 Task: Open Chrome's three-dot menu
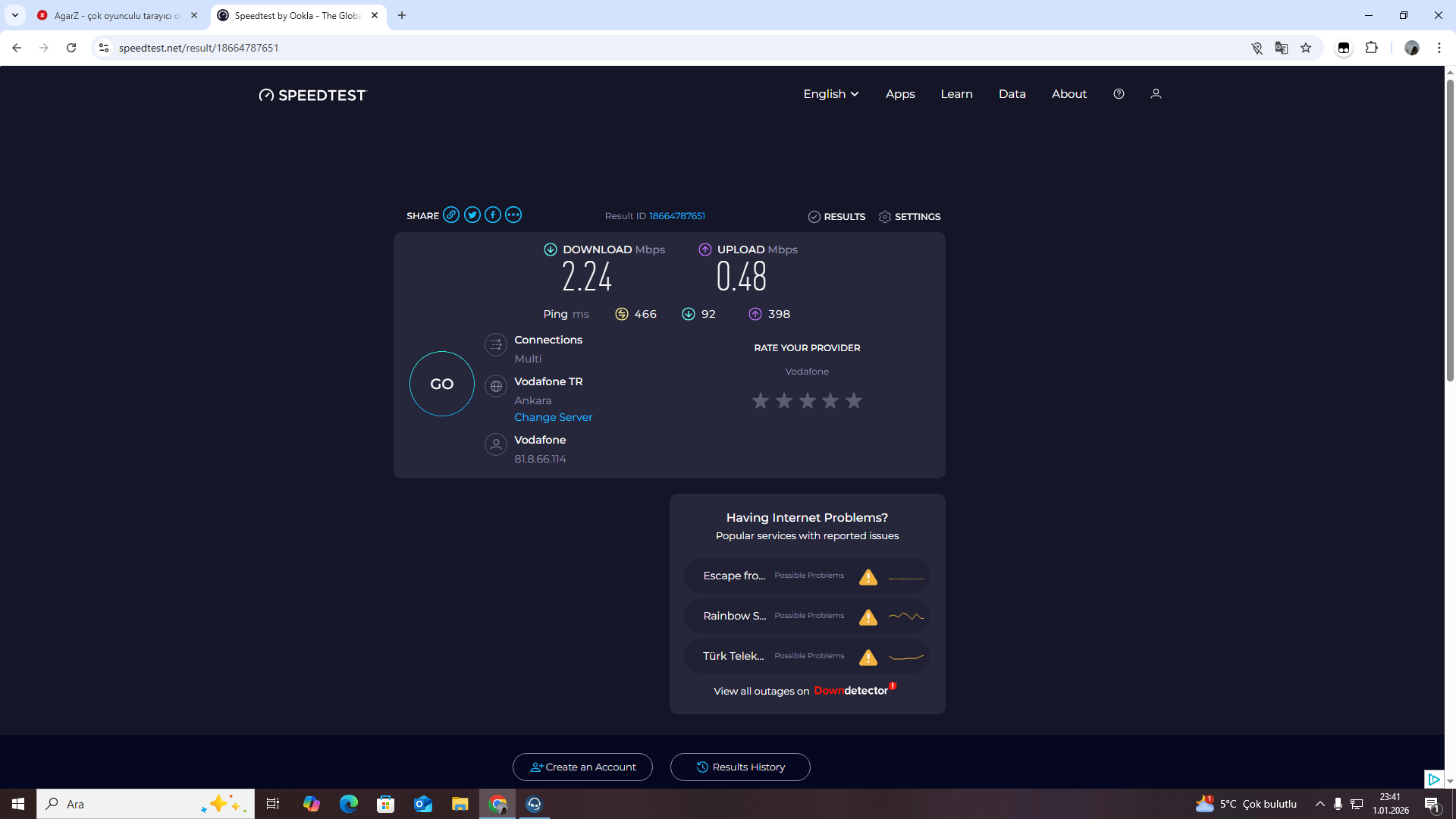(x=1439, y=48)
